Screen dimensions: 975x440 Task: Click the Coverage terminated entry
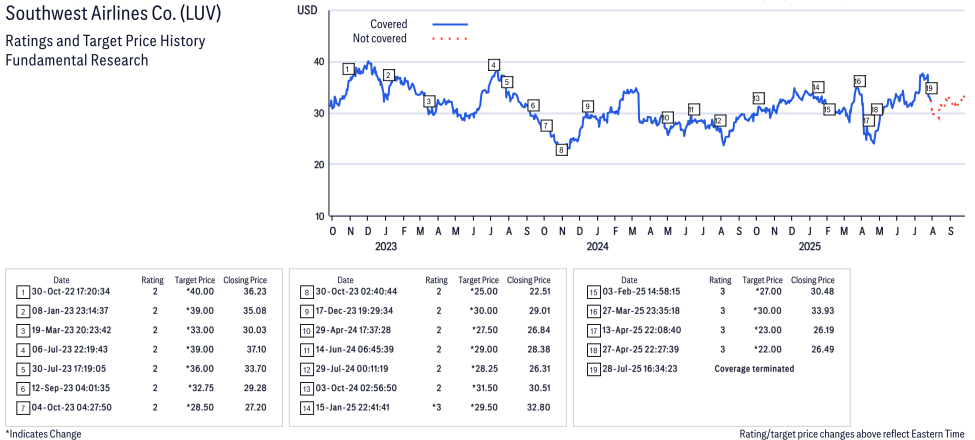[754, 369]
